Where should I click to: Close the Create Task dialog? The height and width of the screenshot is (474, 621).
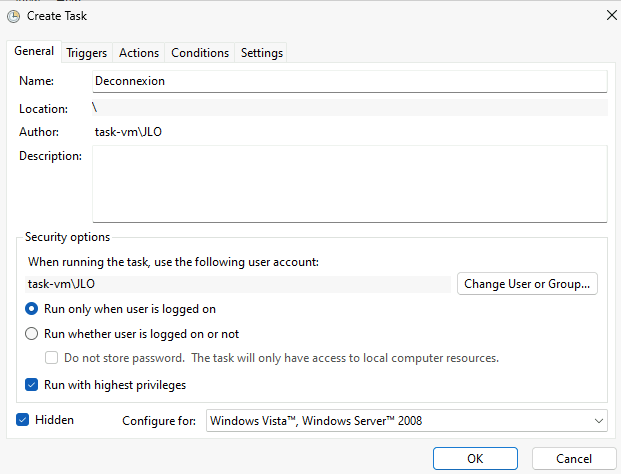click(x=611, y=15)
